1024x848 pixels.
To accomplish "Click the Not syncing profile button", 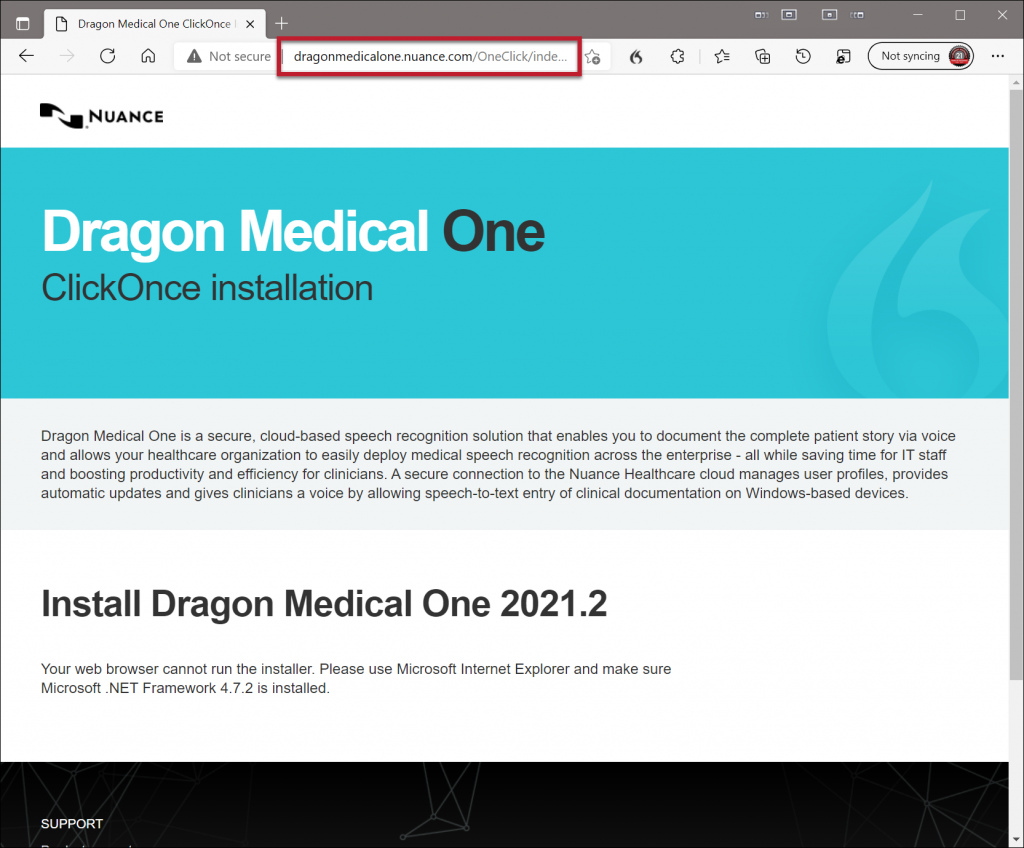I will (x=921, y=56).
